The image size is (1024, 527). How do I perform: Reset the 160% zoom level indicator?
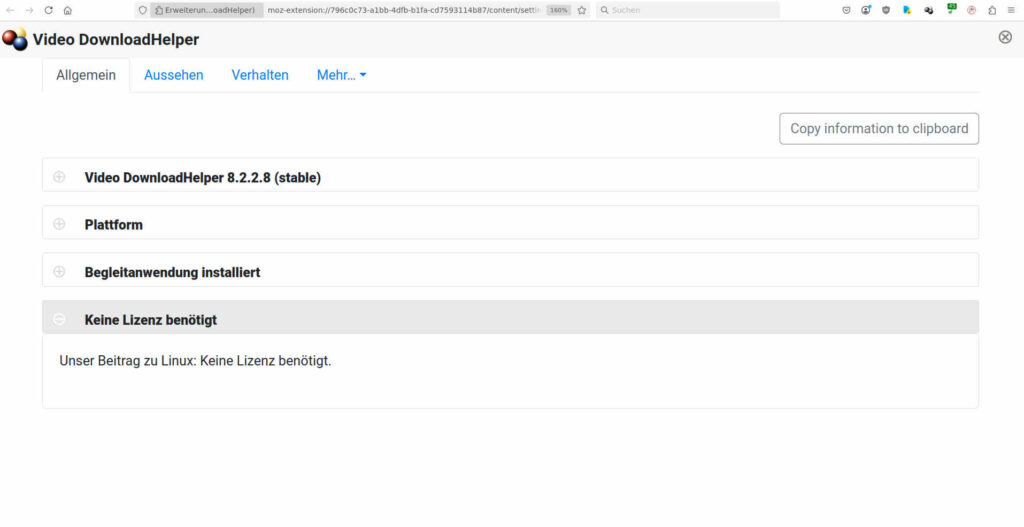[x=558, y=10]
